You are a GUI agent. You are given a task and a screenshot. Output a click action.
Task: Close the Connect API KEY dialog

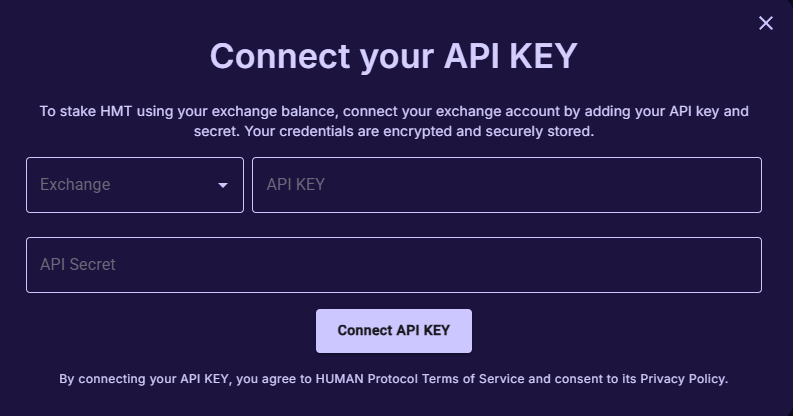click(766, 23)
